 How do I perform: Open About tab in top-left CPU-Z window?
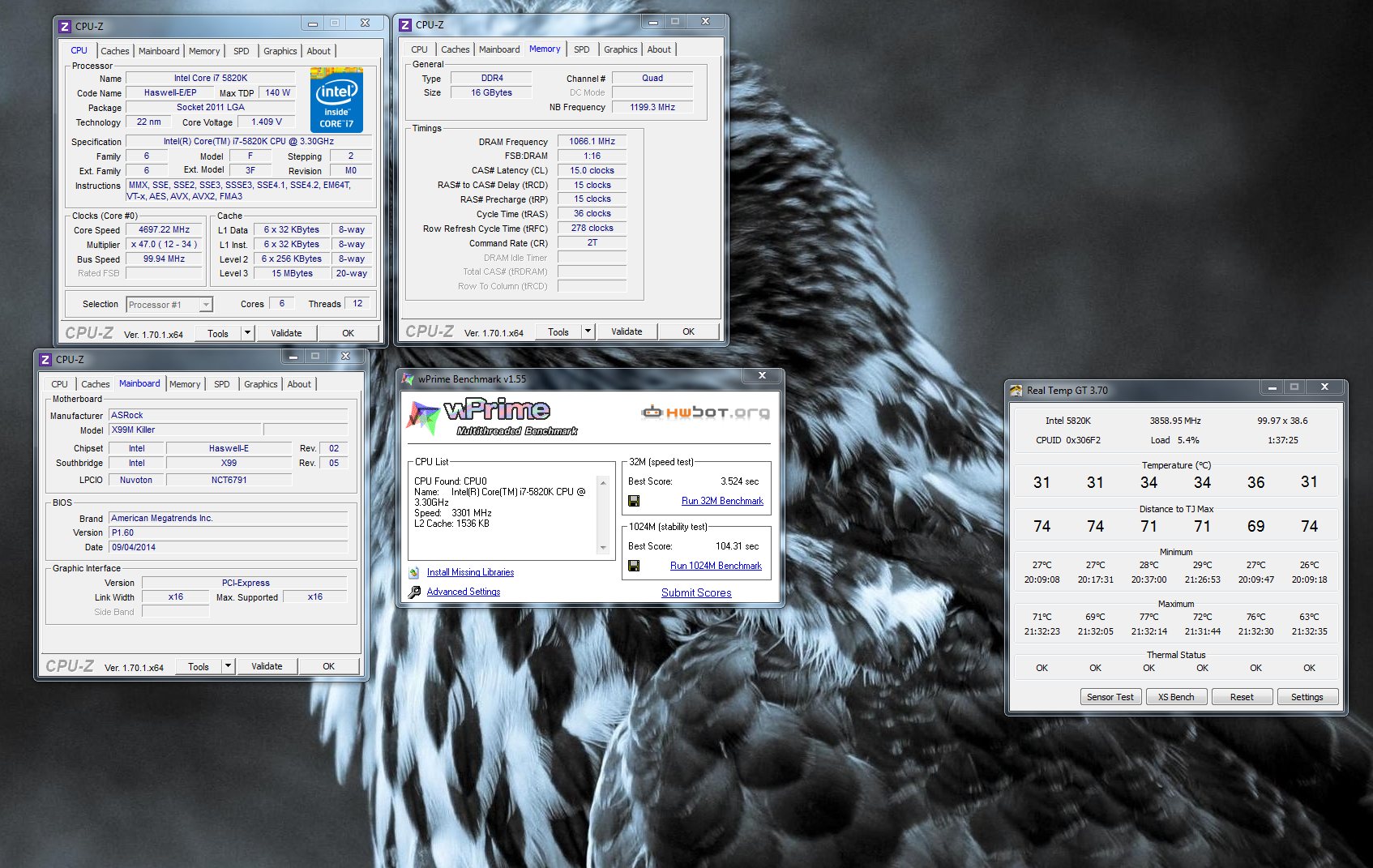(x=319, y=51)
